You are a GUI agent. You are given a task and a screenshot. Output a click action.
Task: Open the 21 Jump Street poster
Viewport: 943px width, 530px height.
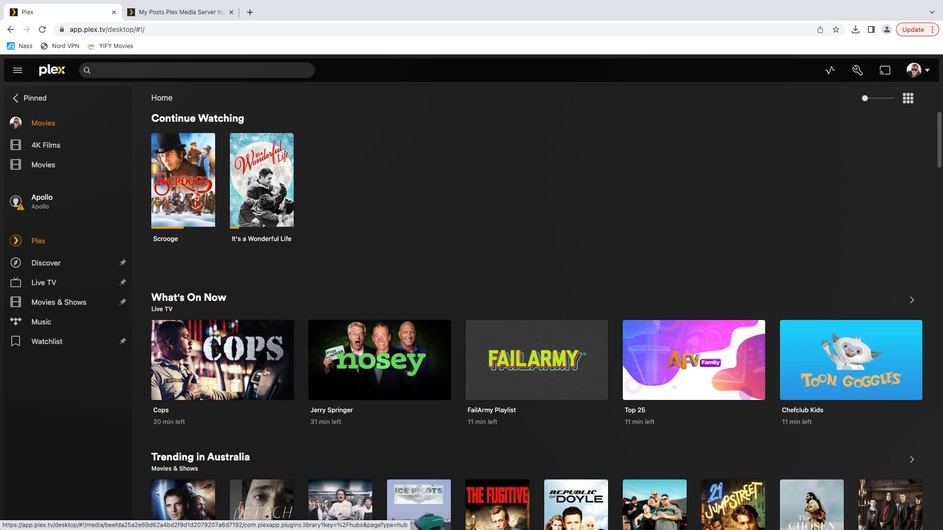(733, 504)
